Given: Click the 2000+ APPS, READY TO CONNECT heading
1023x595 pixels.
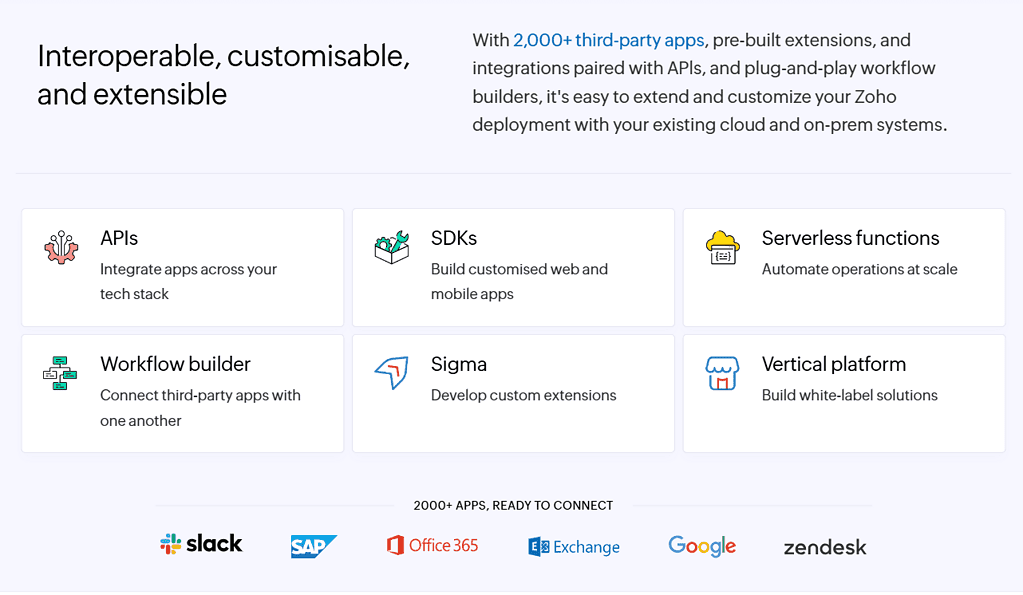Looking at the screenshot, I should point(512,506).
